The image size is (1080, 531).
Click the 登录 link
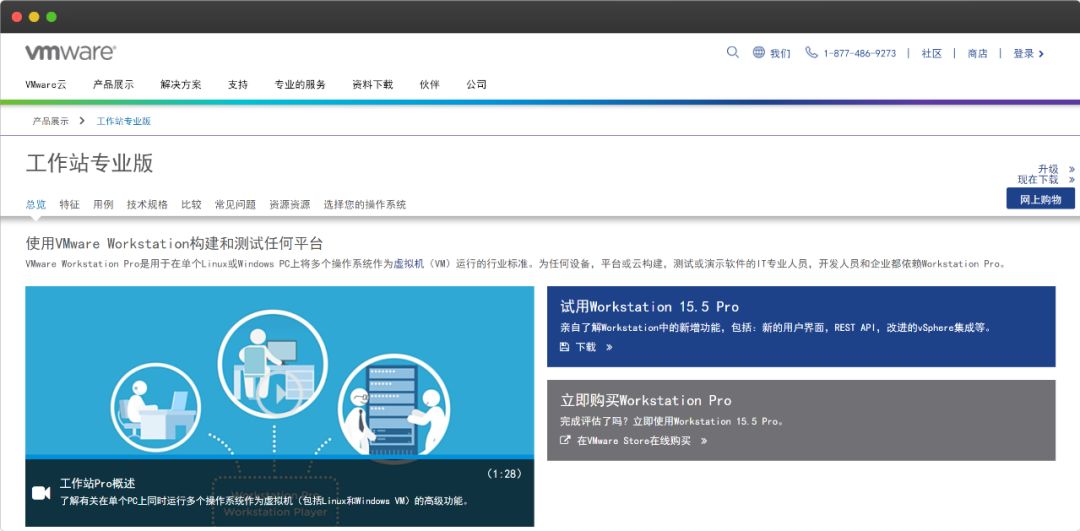click(1024, 54)
